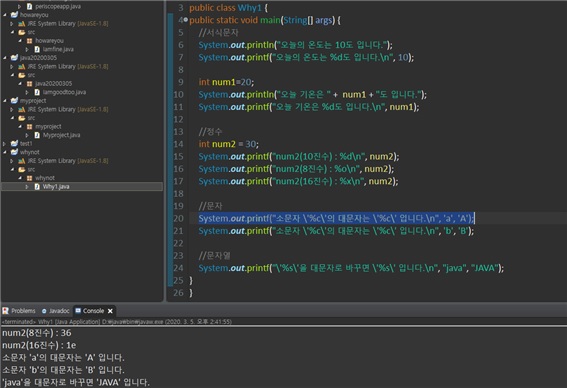
Task: Collapse the src folder arrow under howareyou
Action: 12,32
